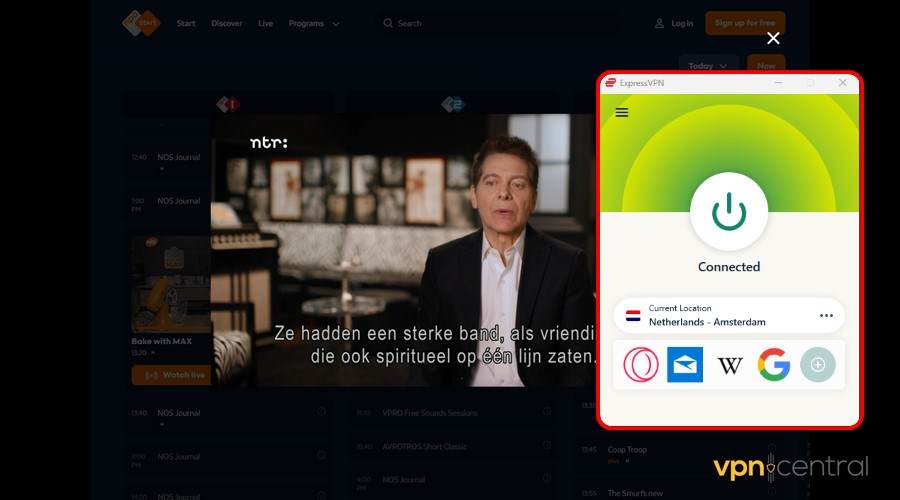900x500 pixels.
Task: Open the Live menu item
Action: coord(265,24)
